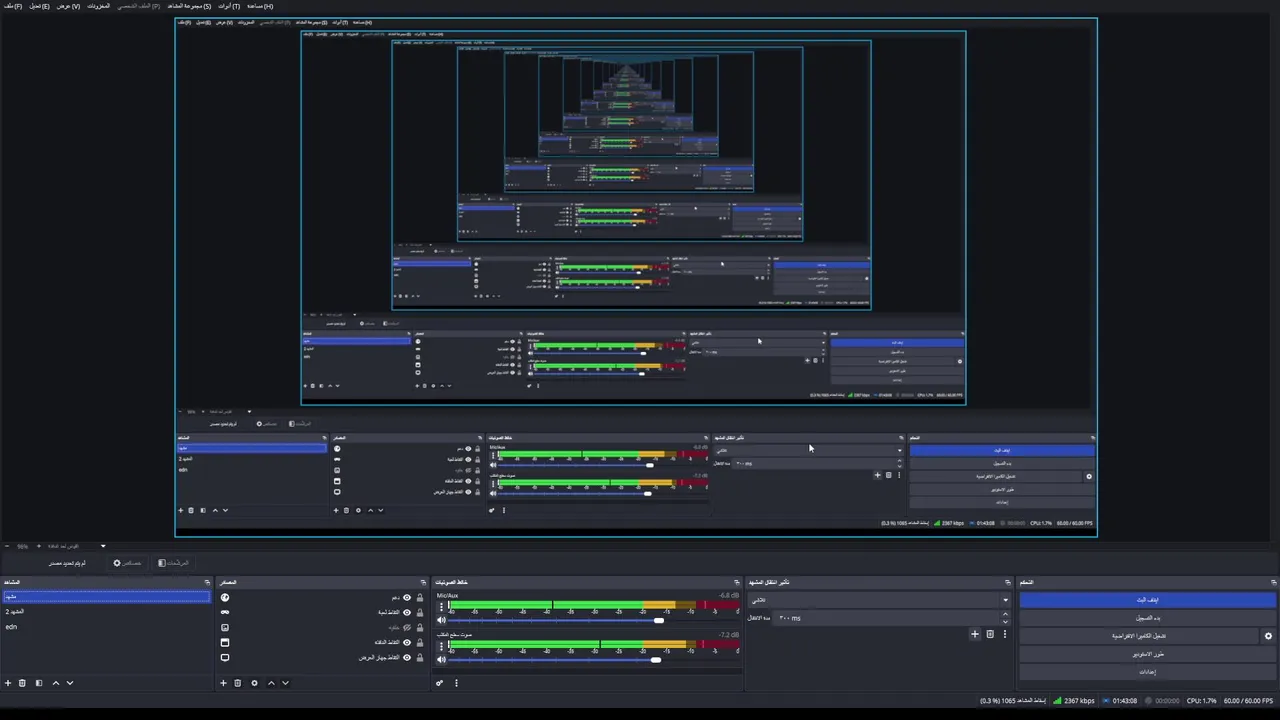1280x720 pixels.
Task: Hide the display capture source via its eye
Action: (407, 657)
